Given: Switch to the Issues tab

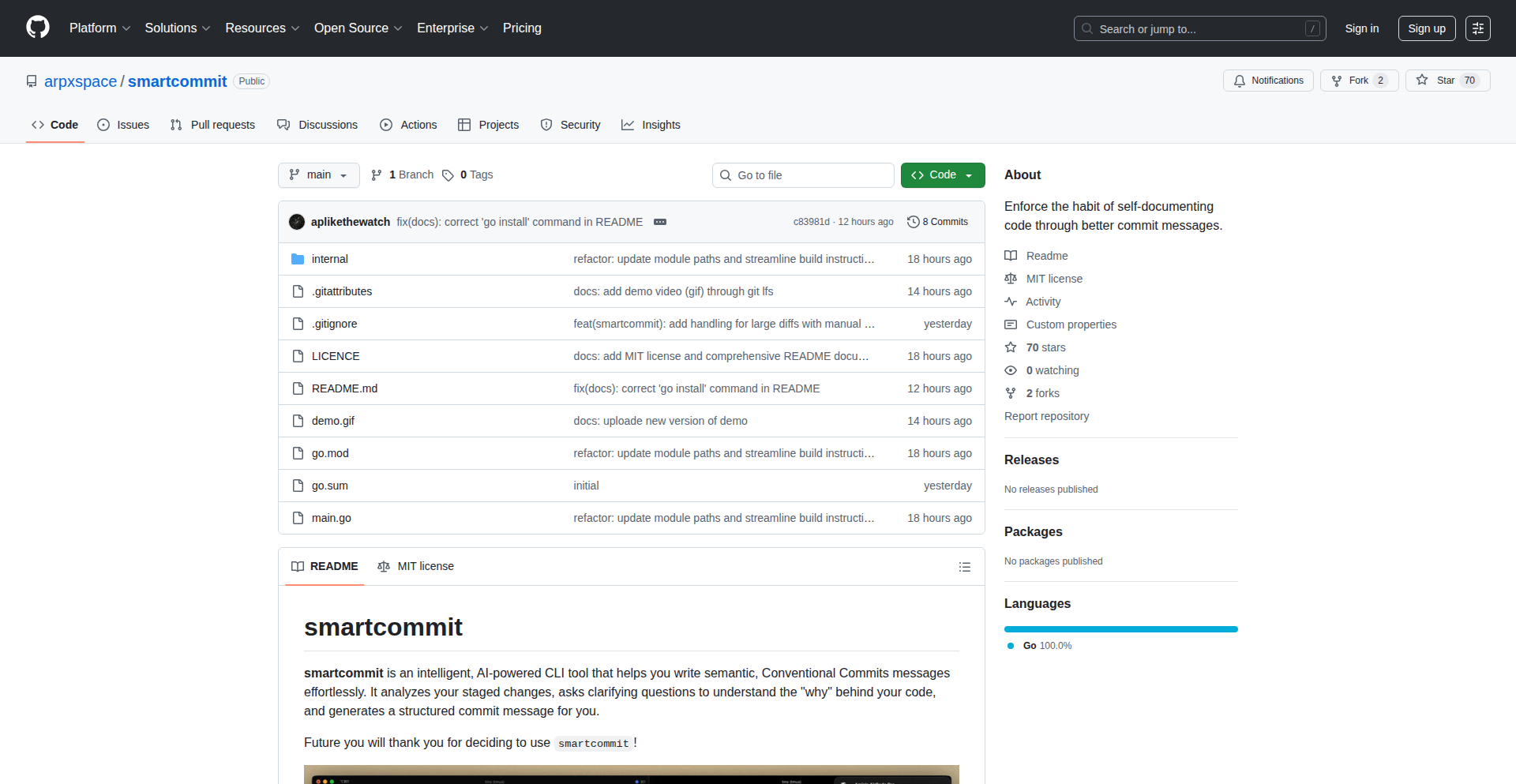Looking at the screenshot, I should click(123, 125).
